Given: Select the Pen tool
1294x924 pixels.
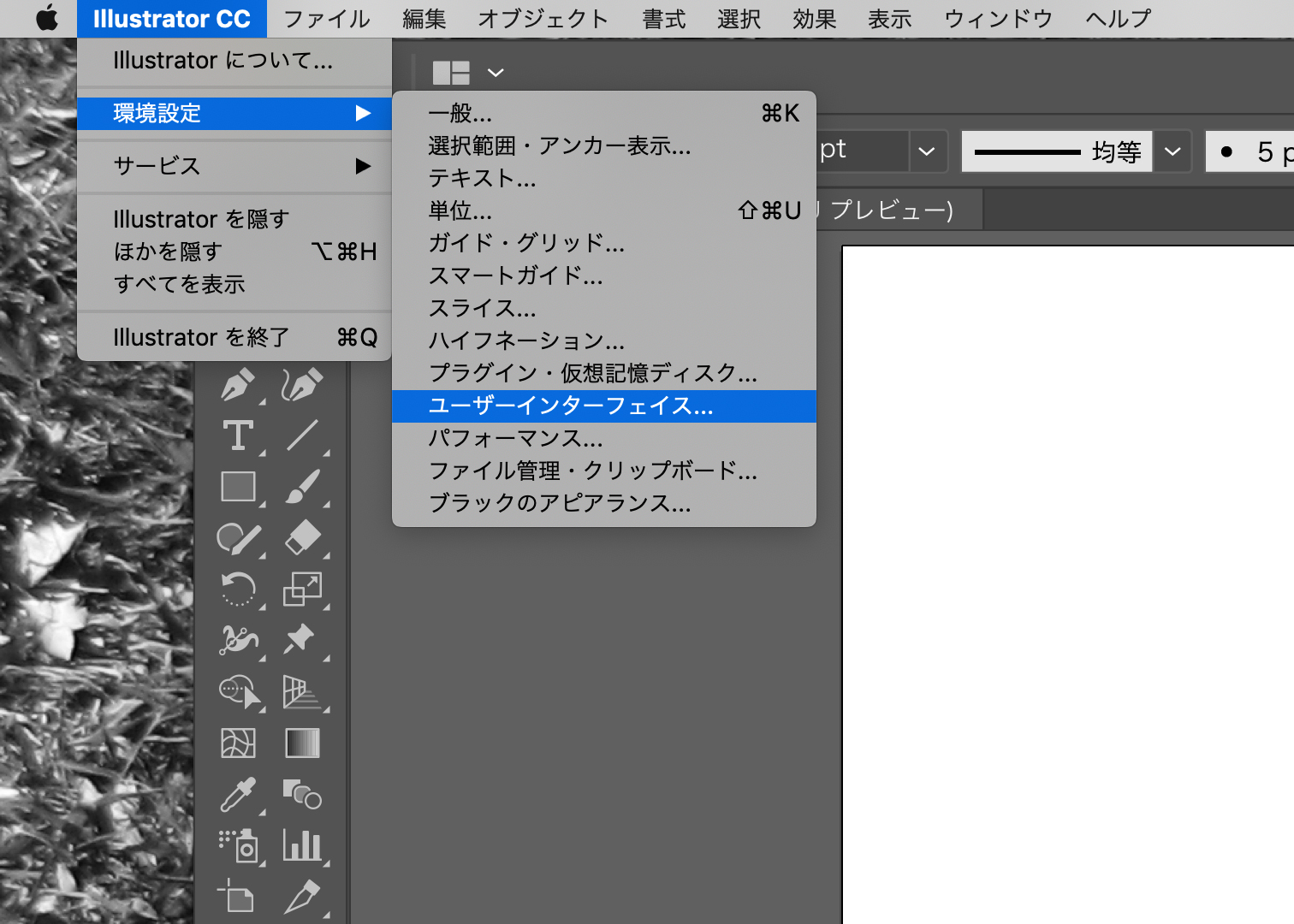Looking at the screenshot, I should pyautogui.click(x=238, y=385).
